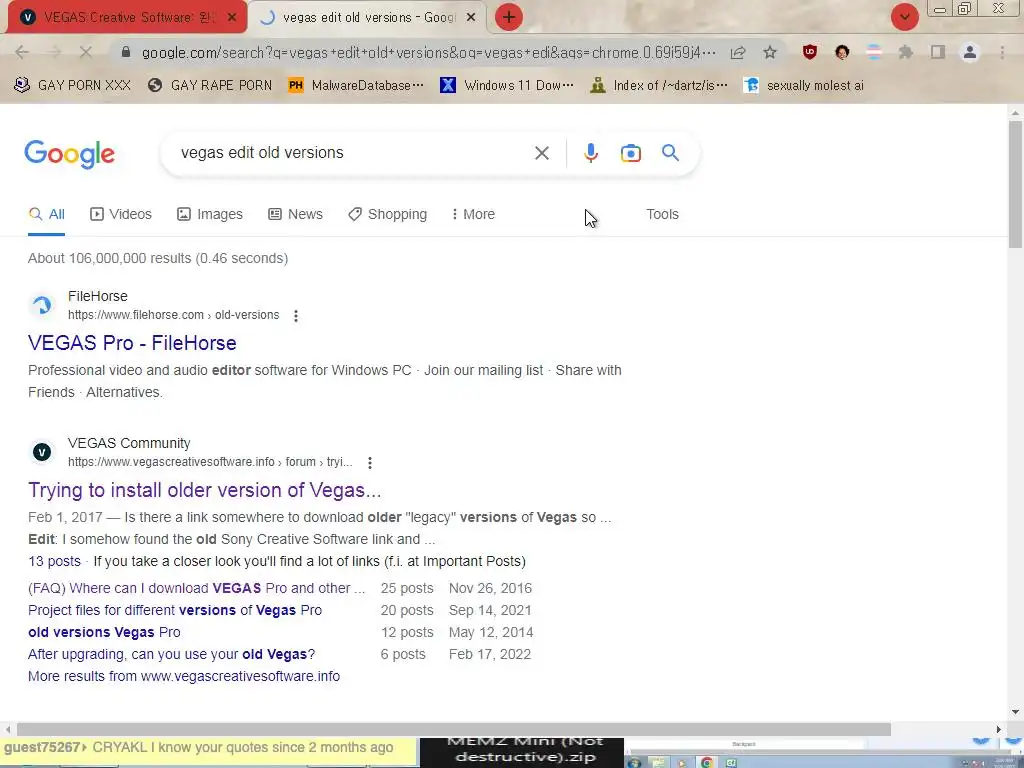1024x768 pixels.
Task: Select the vegas edit old versions Google tab
Action: [x=368, y=18]
